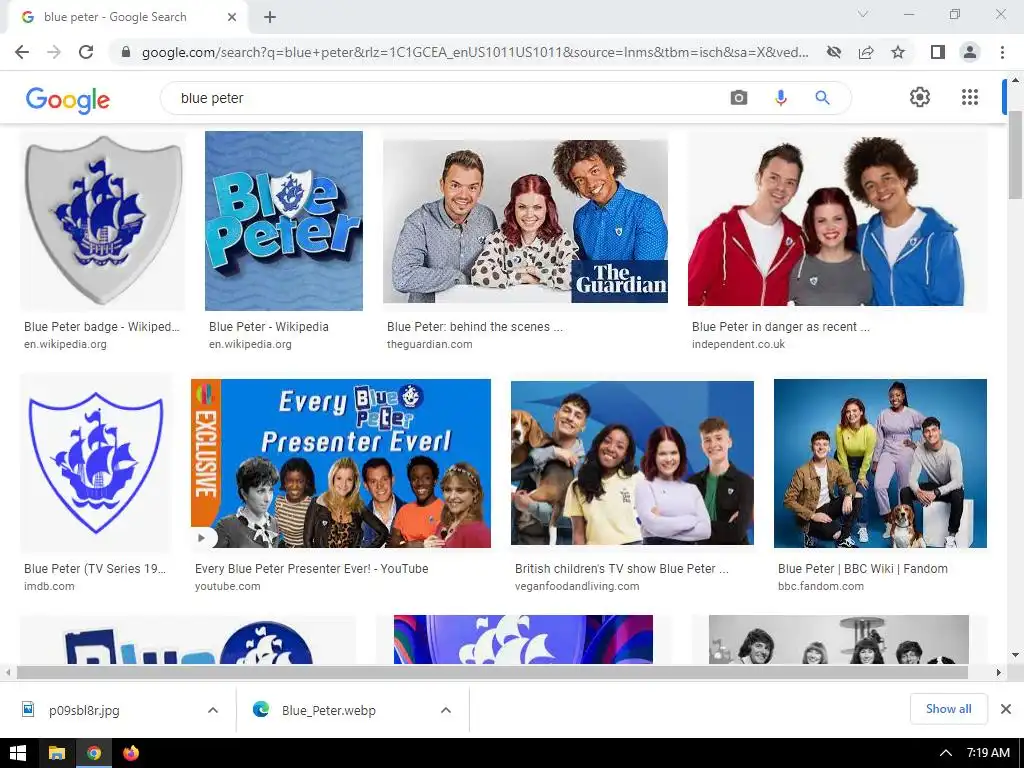The height and width of the screenshot is (768, 1024).
Task: Open the 7:19 AM taskbar clock
Action: tap(988, 753)
